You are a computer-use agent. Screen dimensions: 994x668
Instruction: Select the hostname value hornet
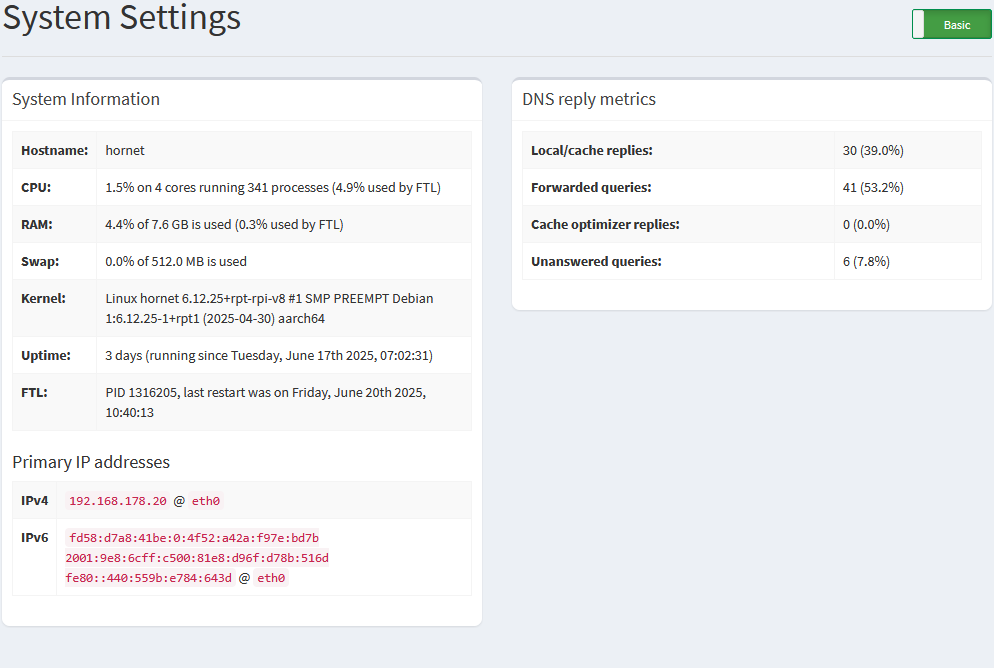(x=125, y=150)
